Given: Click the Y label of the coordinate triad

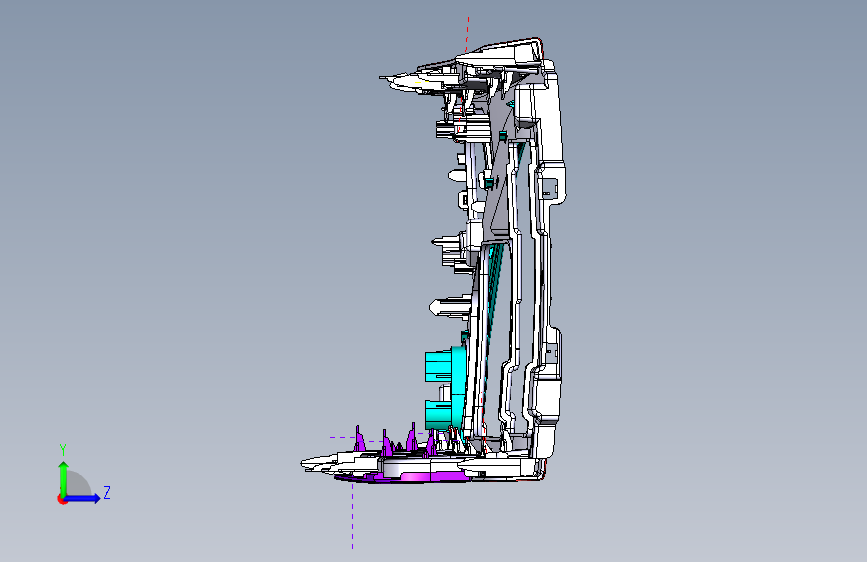Looking at the screenshot, I should (x=63, y=450).
